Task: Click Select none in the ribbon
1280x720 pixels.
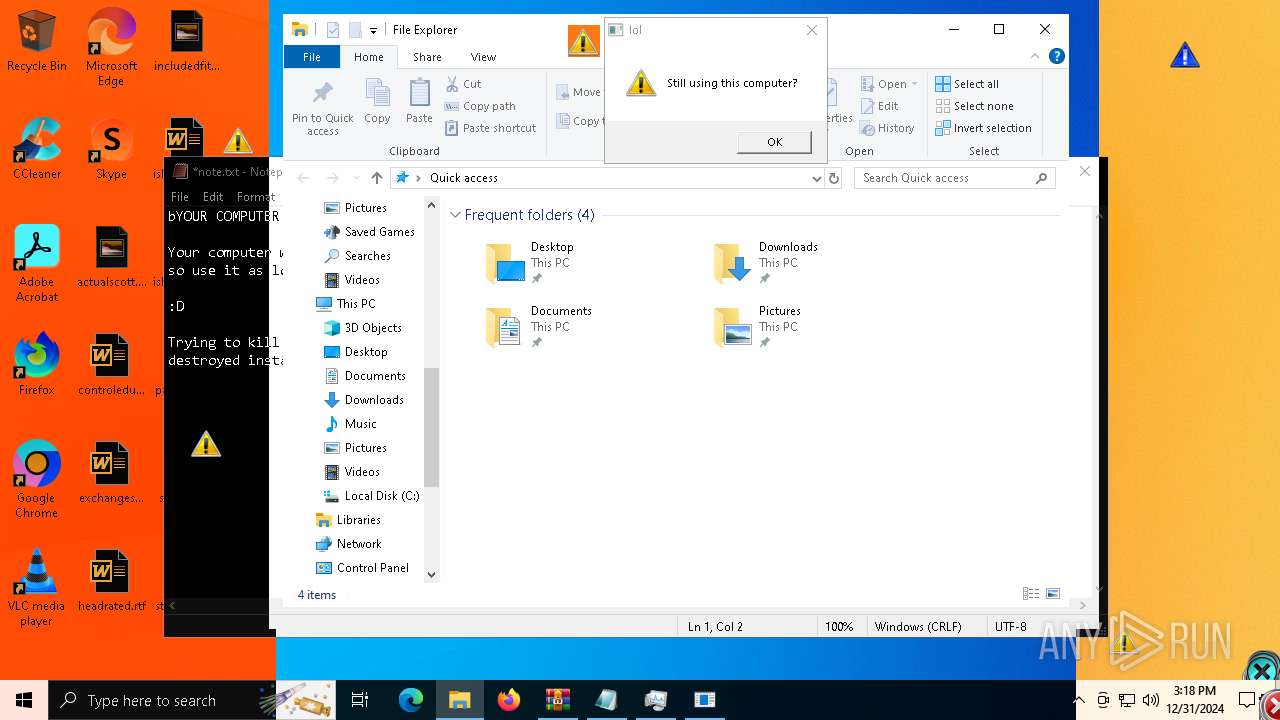Action: 974,106
